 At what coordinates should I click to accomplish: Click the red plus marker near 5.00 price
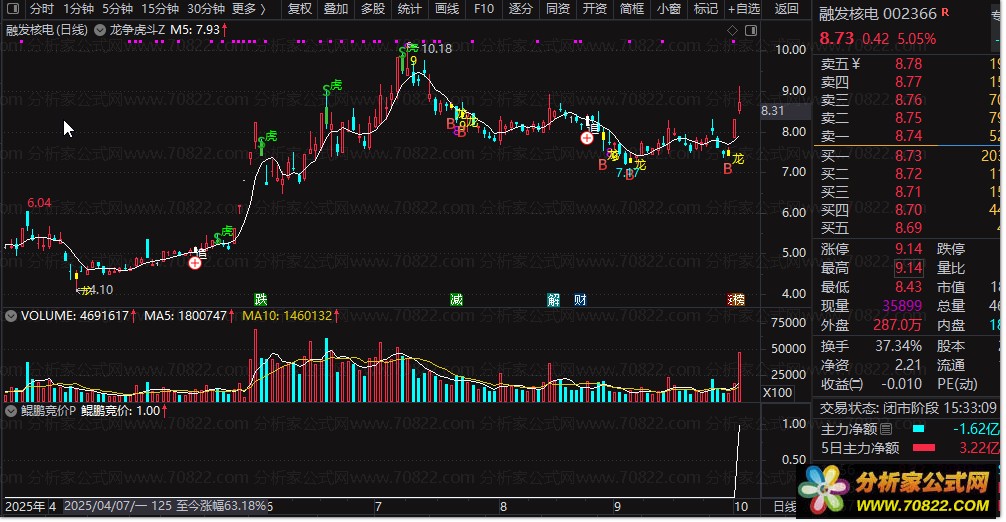tap(195, 263)
